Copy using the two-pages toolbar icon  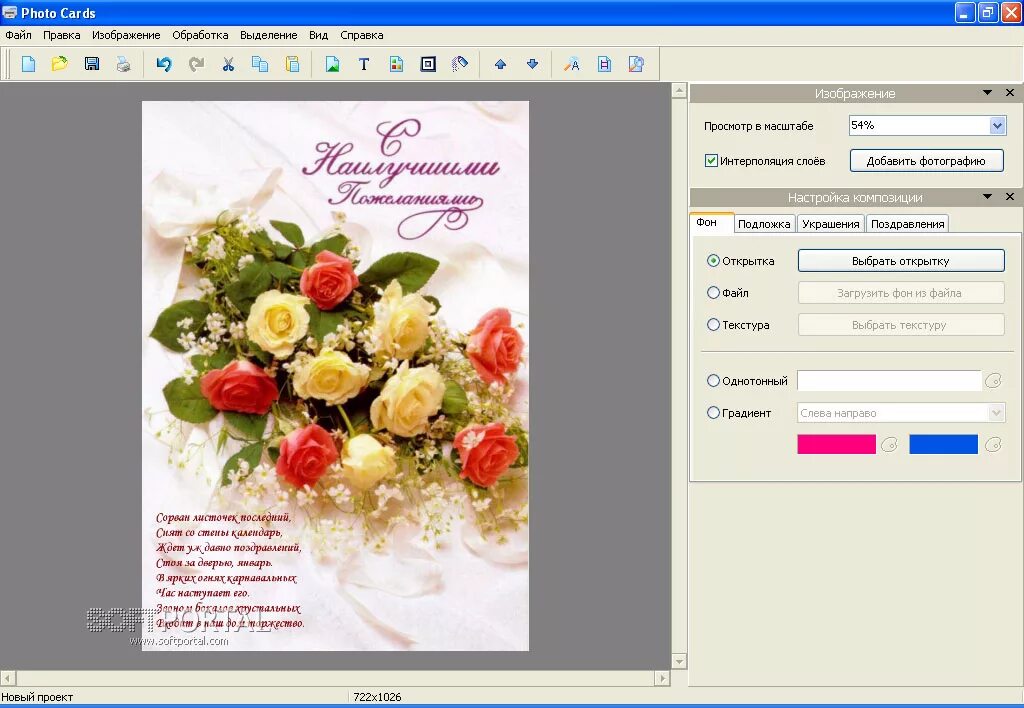260,64
